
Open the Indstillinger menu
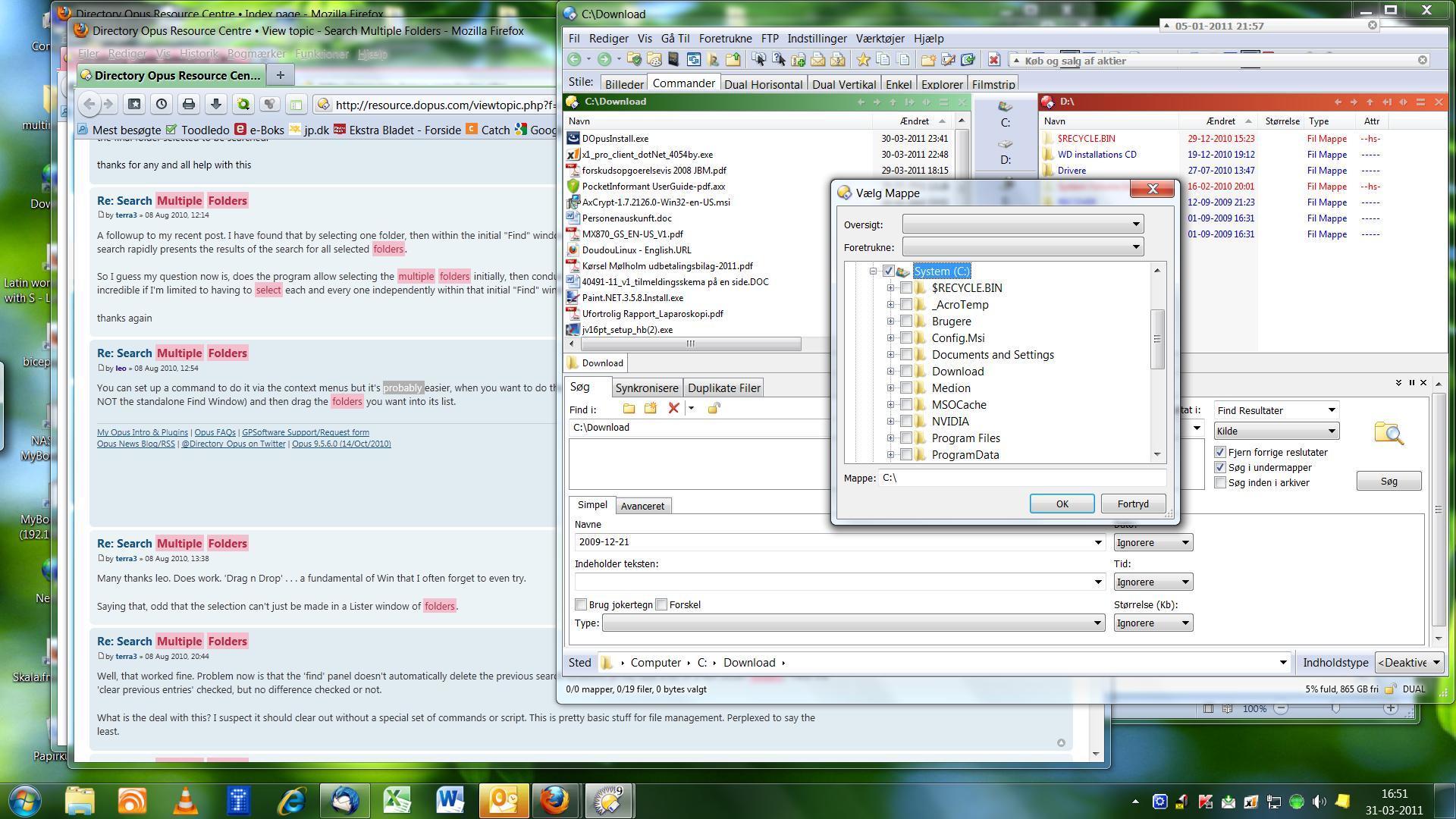point(817,39)
